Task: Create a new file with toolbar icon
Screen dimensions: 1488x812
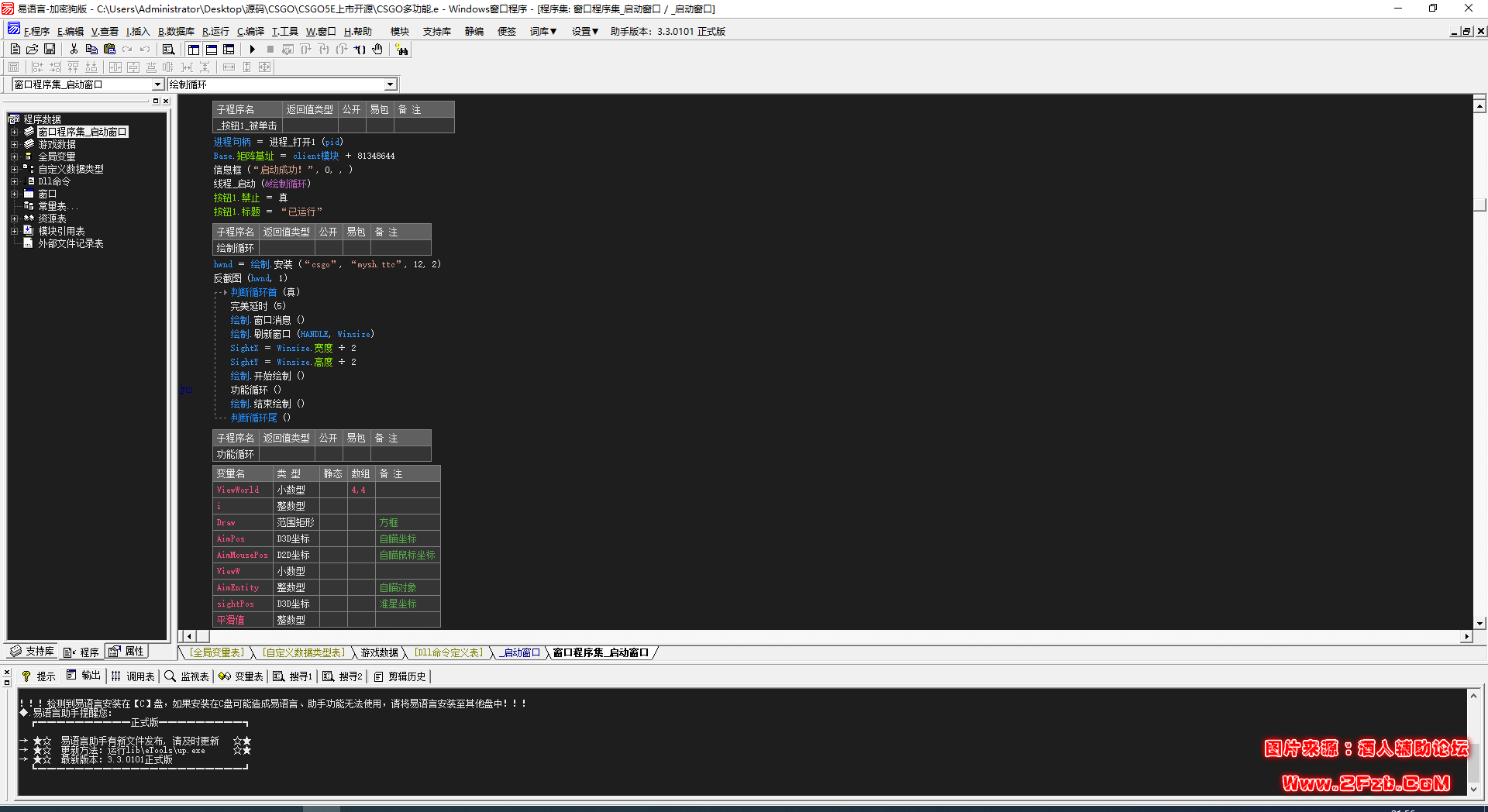Action: [15, 50]
